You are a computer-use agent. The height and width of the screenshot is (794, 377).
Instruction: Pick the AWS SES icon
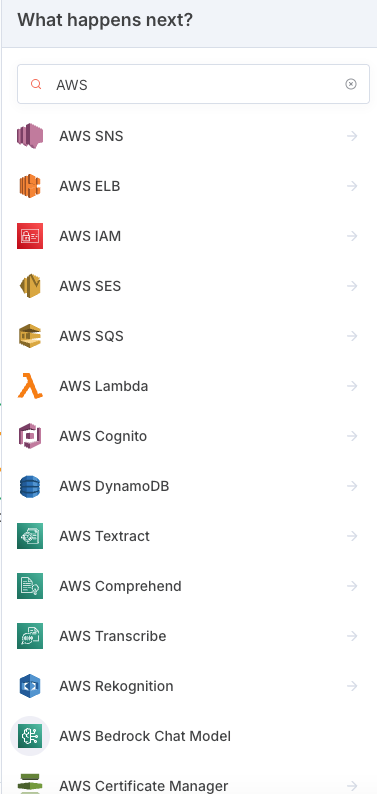30,286
